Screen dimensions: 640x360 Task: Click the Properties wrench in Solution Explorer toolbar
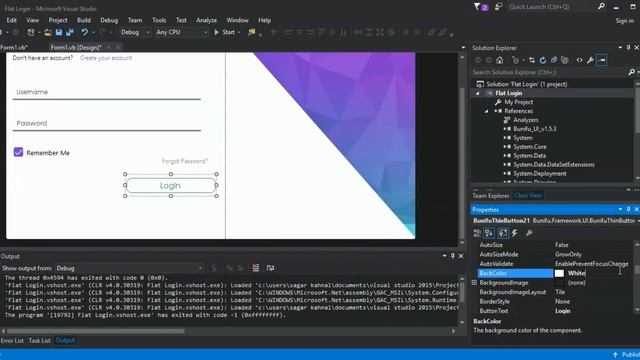coord(590,60)
